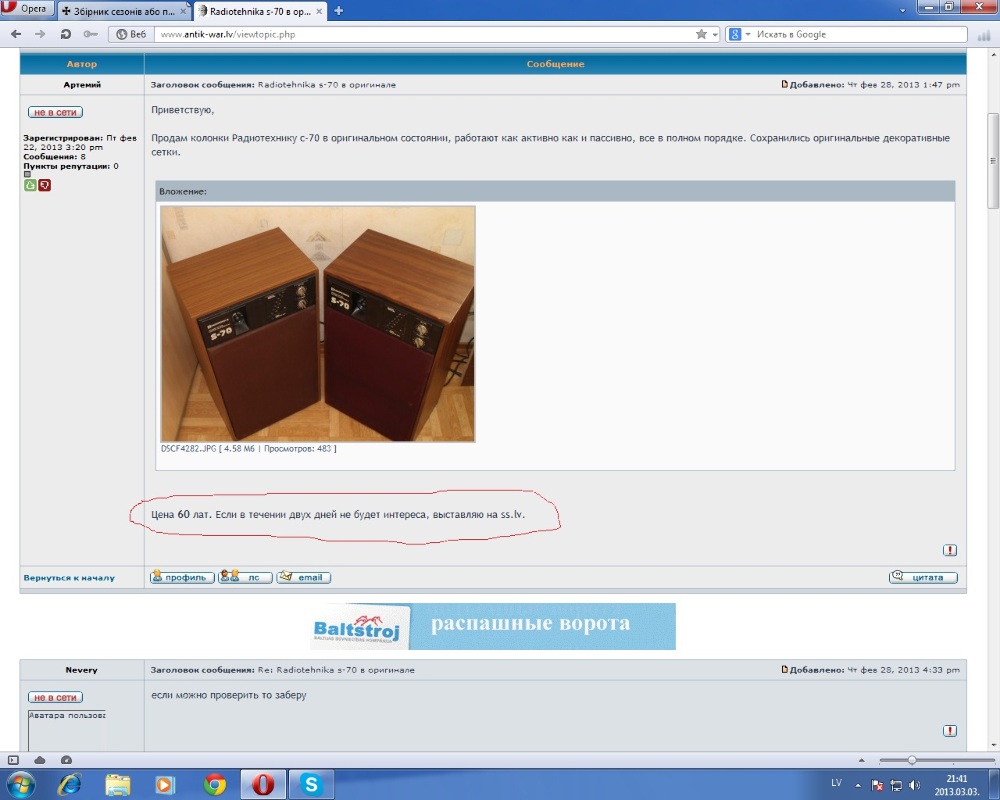
Task: Click the Сообщение column header
Action: pyautogui.click(x=555, y=64)
